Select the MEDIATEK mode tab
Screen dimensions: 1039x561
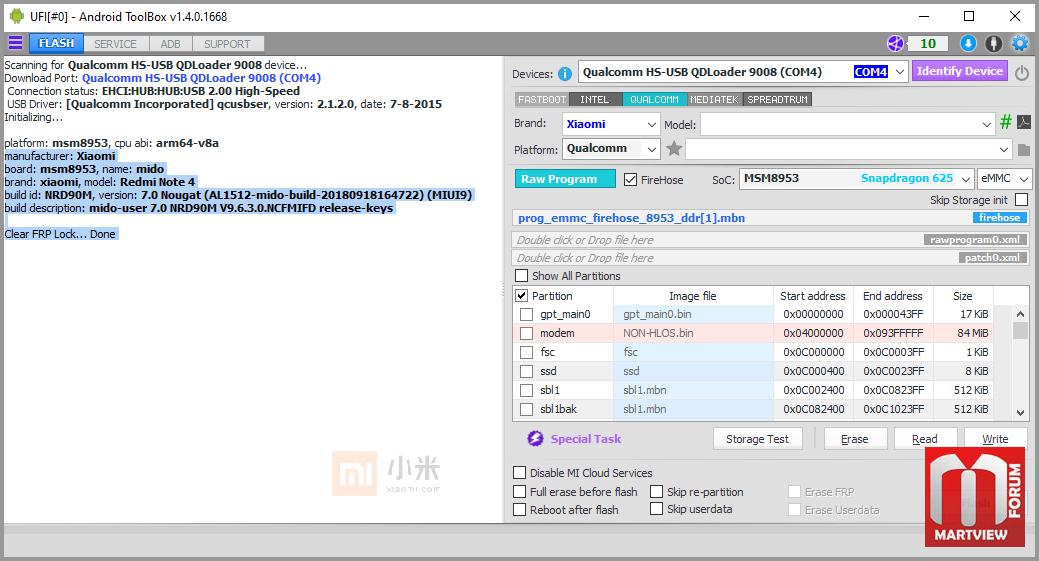click(714, 99)
